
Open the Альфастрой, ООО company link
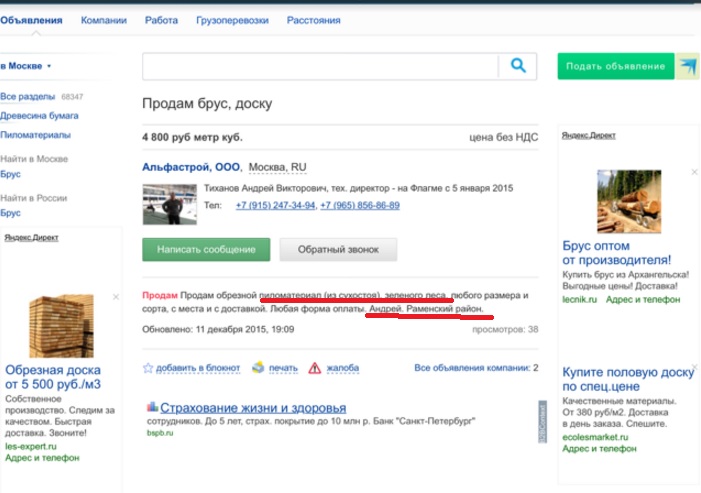pos(191,167)
